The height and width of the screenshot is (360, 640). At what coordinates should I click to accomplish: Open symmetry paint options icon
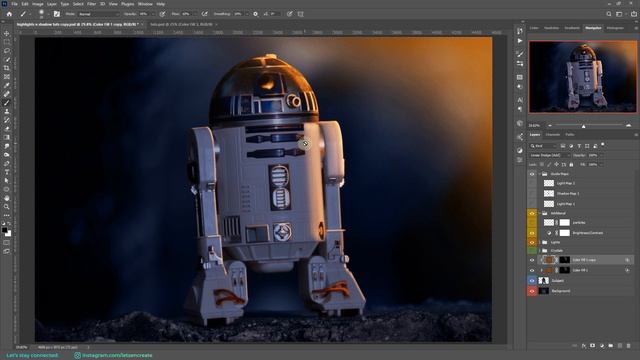pyautogui.click(x=300, y=14)
